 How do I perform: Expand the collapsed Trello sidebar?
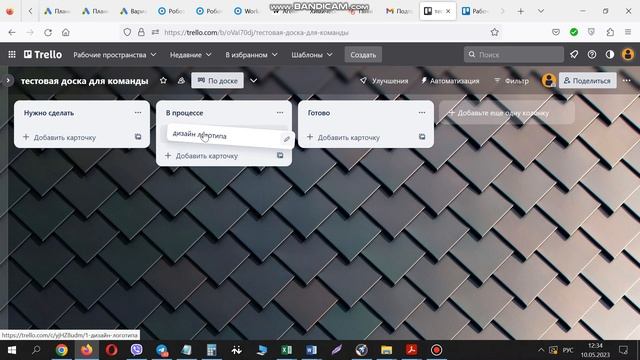[x=8, y=80]
